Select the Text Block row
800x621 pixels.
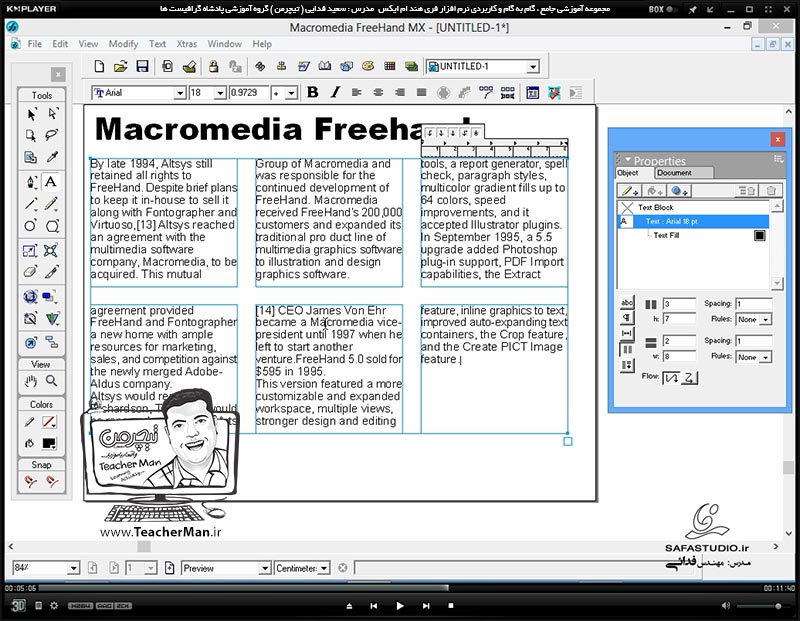(x=693, y=207)
